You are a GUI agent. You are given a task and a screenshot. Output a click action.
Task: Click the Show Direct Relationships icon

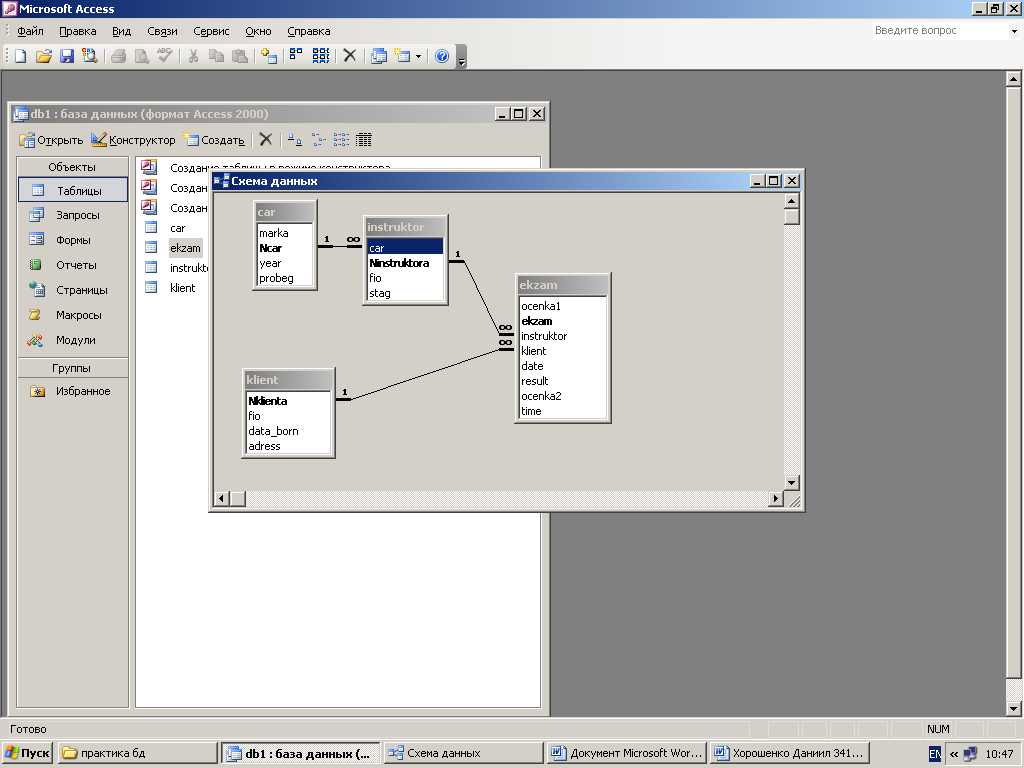296,56
